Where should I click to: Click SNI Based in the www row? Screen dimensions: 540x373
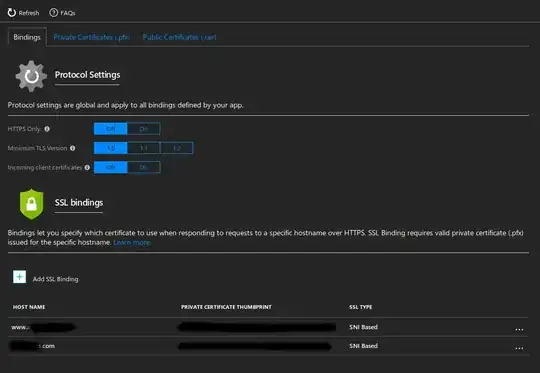(363, 327)
